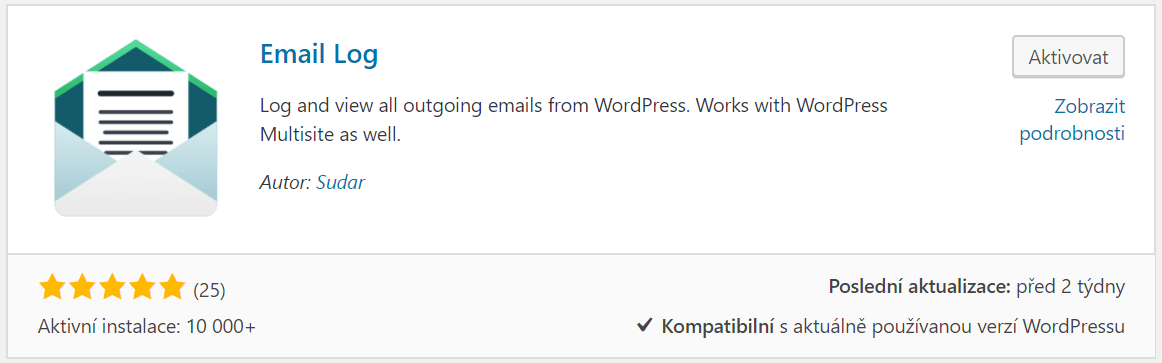This screenshot has width=1162, height=363.
Task: Click the compatibility checkmark icon
Action: [645, 325]
